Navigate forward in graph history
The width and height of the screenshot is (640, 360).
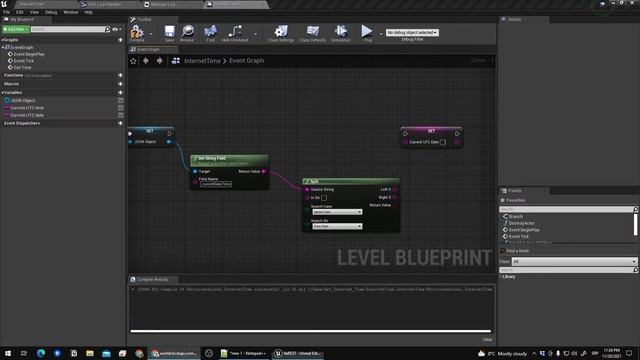(x=160, y=61)
